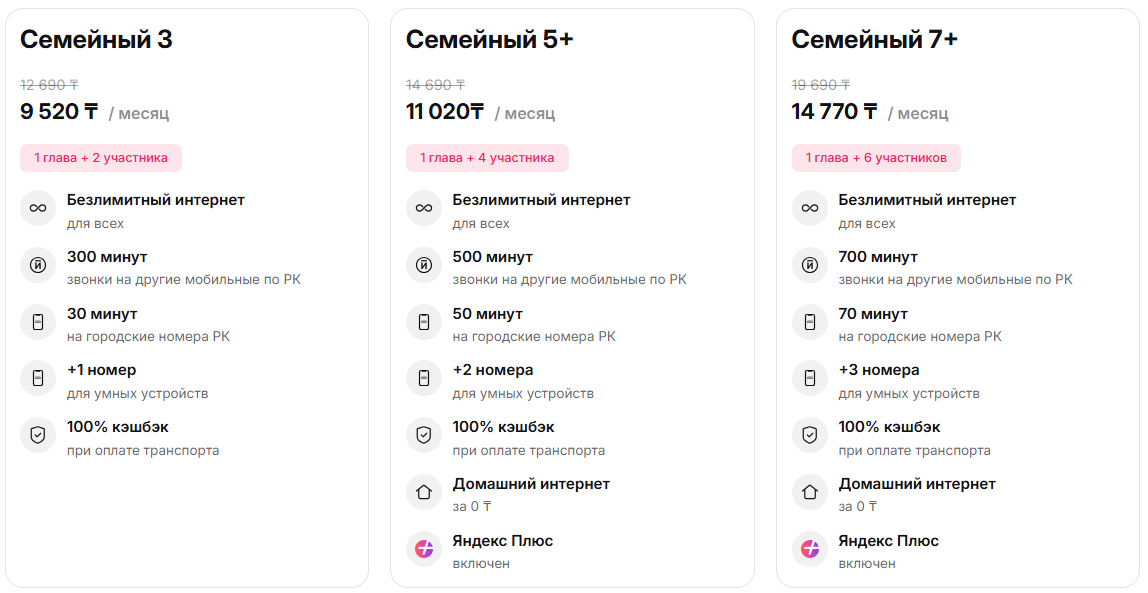Click the +3 номера device icon
This screenshot has height=593, width=1148.
810,378
